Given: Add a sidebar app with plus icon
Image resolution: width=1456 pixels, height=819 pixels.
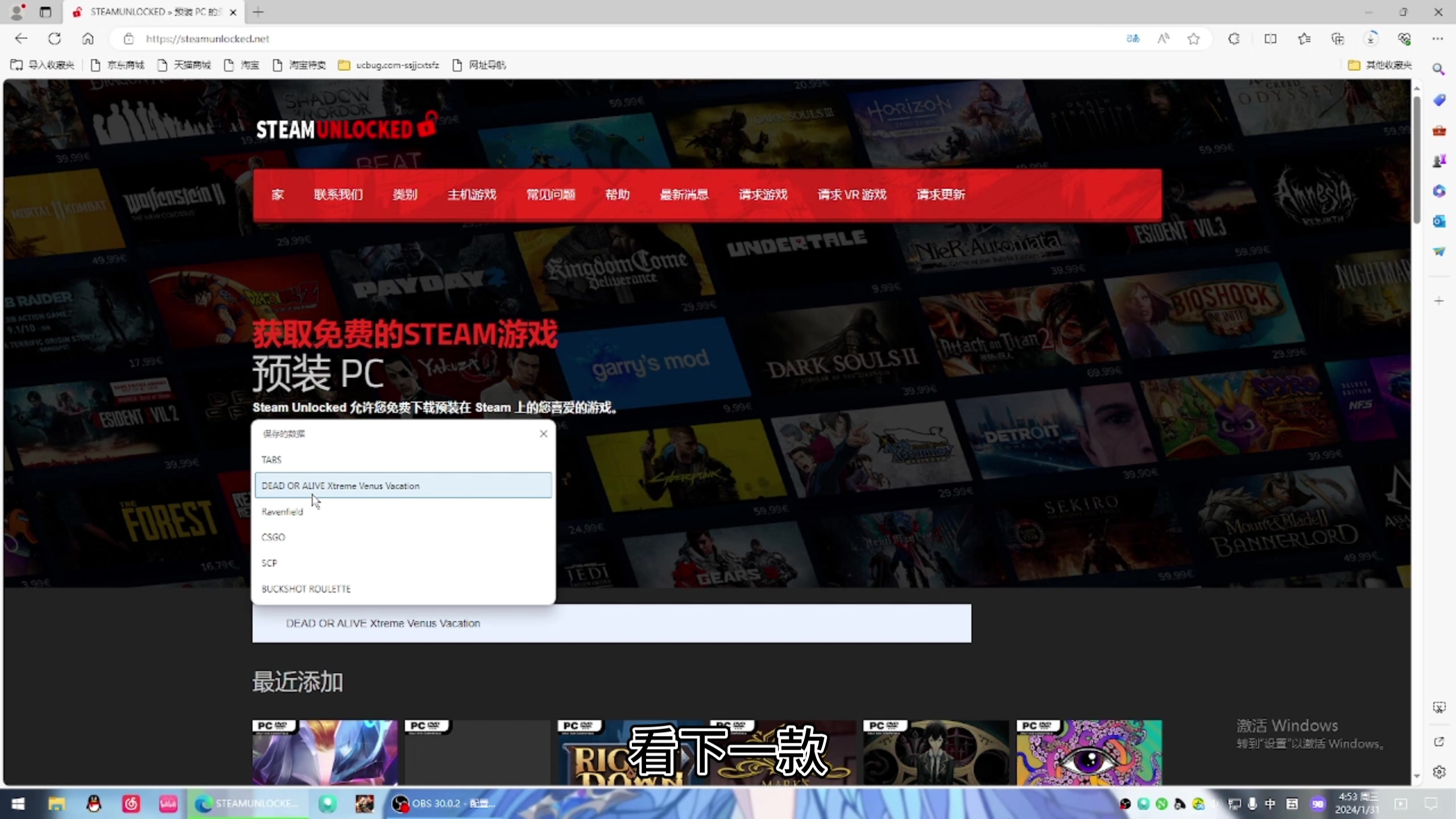Looking at the screenshot, I should point(1439,301).
